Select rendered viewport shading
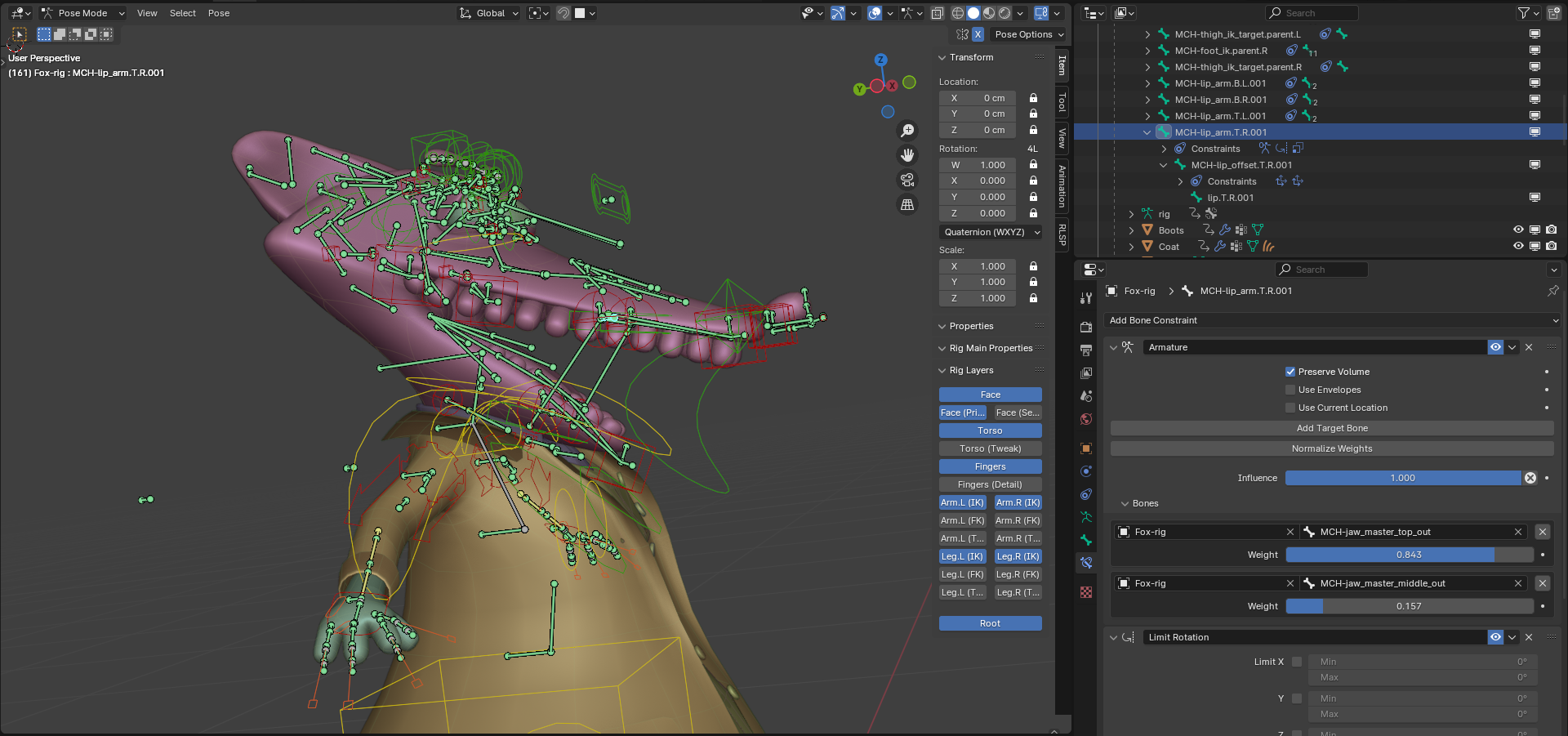The width and height of the screenshot is (1568, 736). 1004,13
